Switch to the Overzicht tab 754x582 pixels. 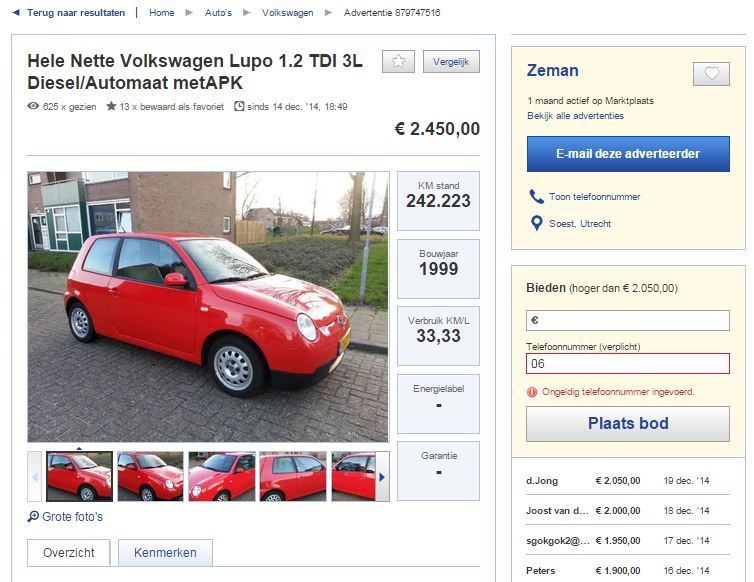point(69,553)
